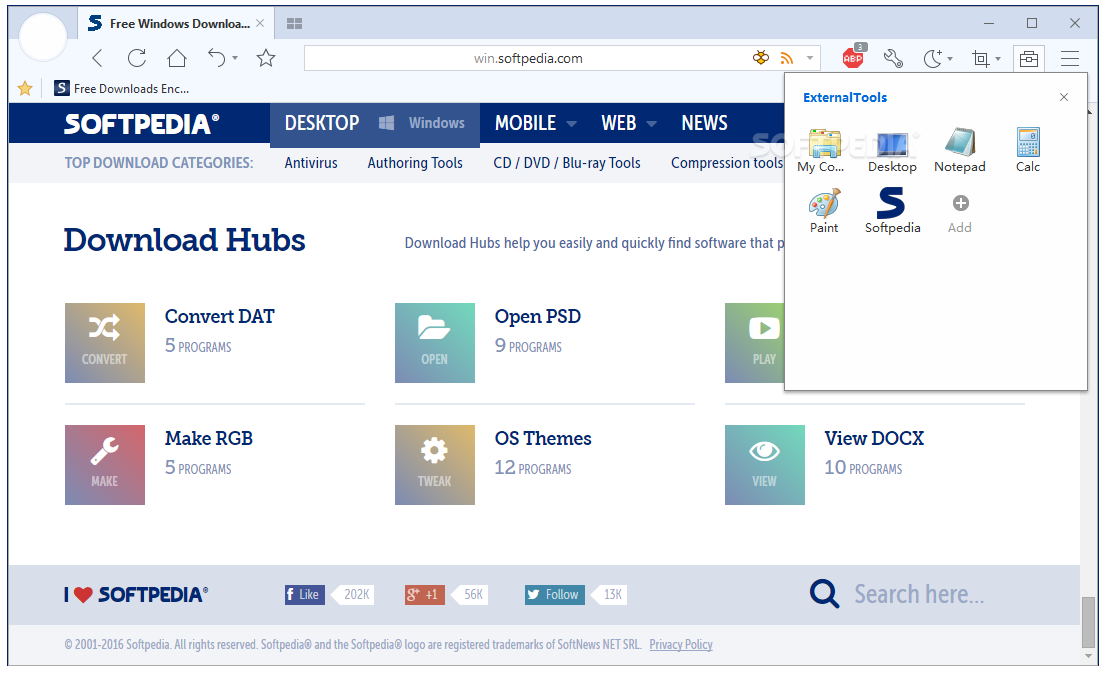
Task: Click the Softpedia logo in header
Action: pos(142,124)
